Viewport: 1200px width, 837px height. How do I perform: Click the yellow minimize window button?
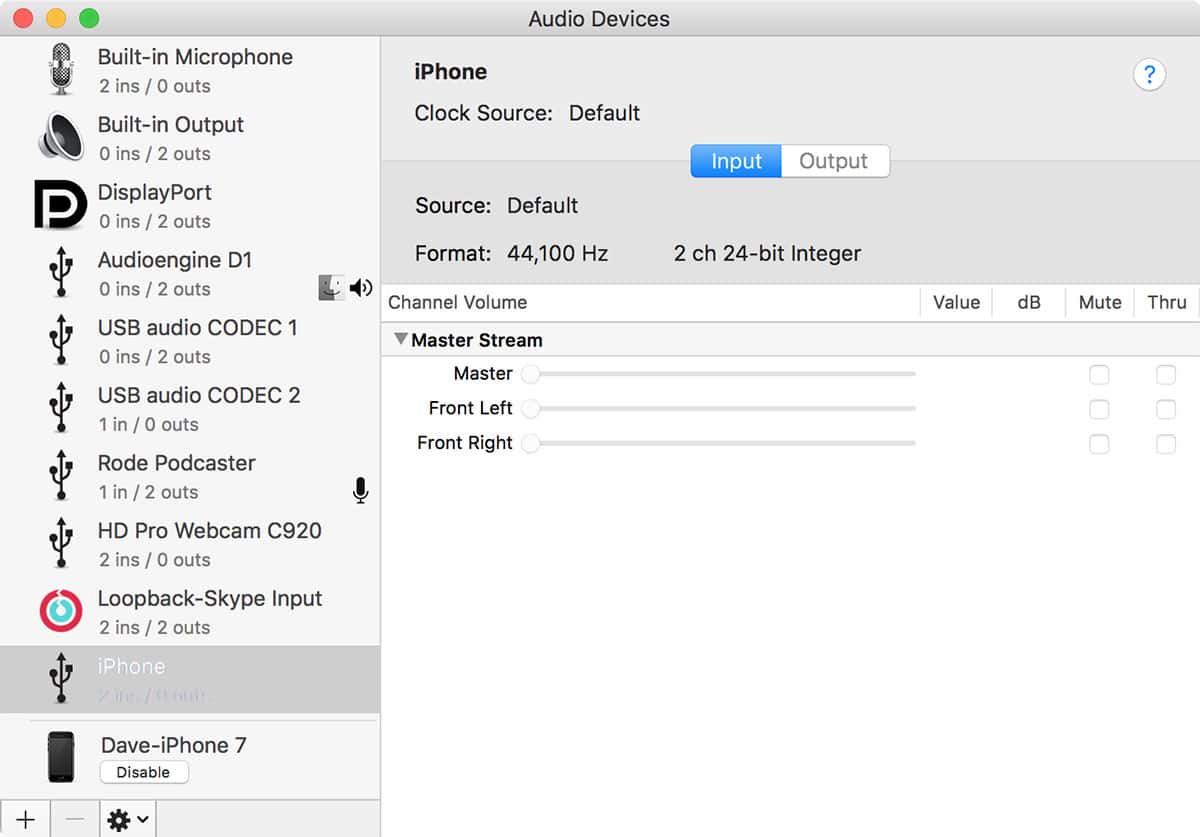tap(56, 18)
